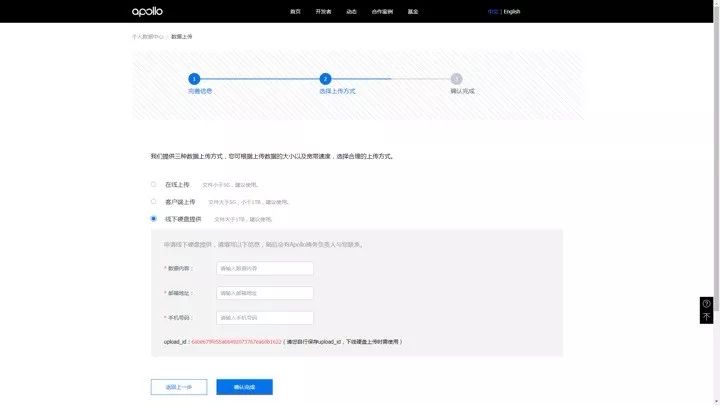Click the Apollo logo
This screenshot has height=405, width=720.
tap(147, 11)
